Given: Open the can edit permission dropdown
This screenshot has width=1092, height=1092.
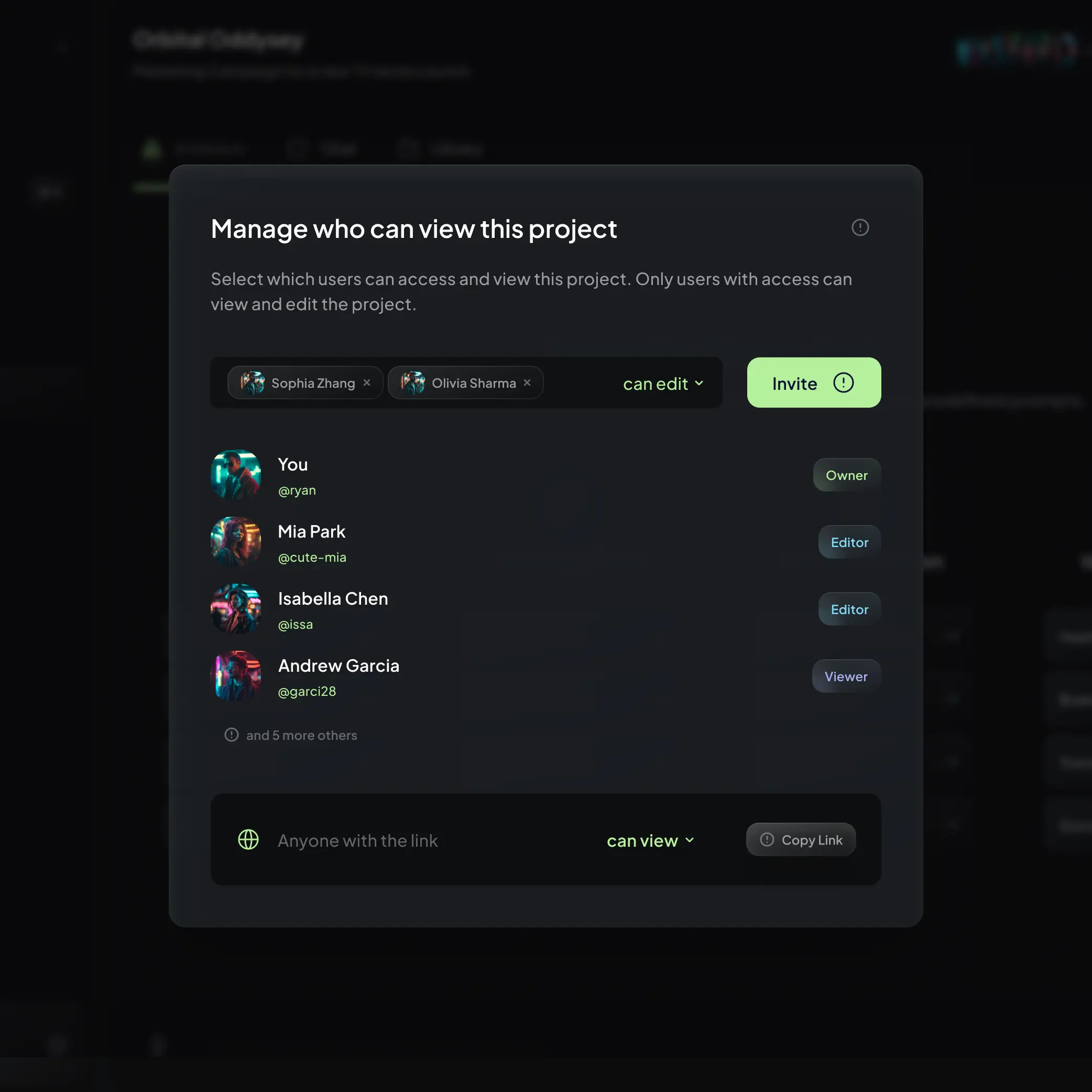Looking at the screenshot, I should (x=663, y=384).
